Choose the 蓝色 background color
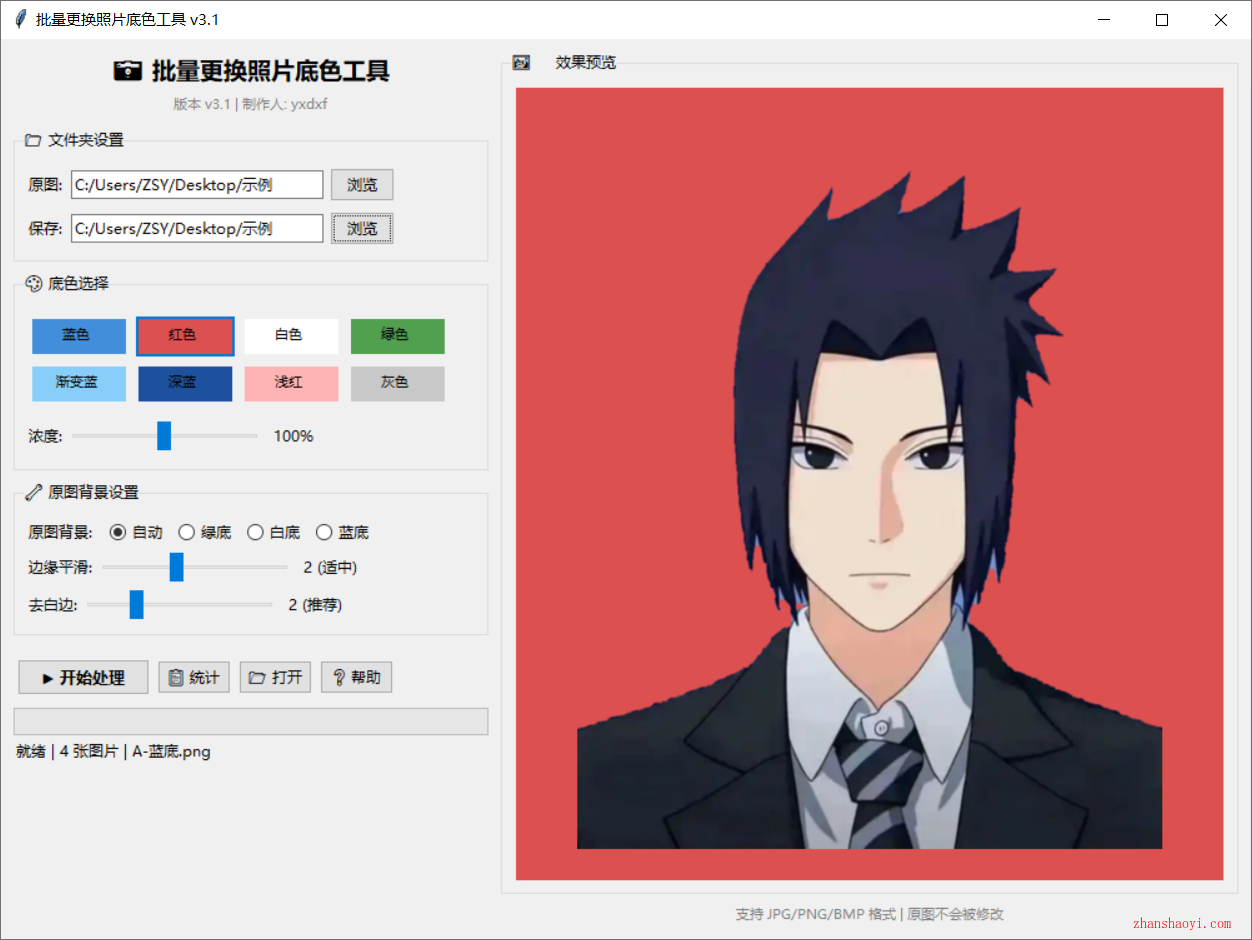The height and width of the screenshot is (940, 1252). click(79, 336)
